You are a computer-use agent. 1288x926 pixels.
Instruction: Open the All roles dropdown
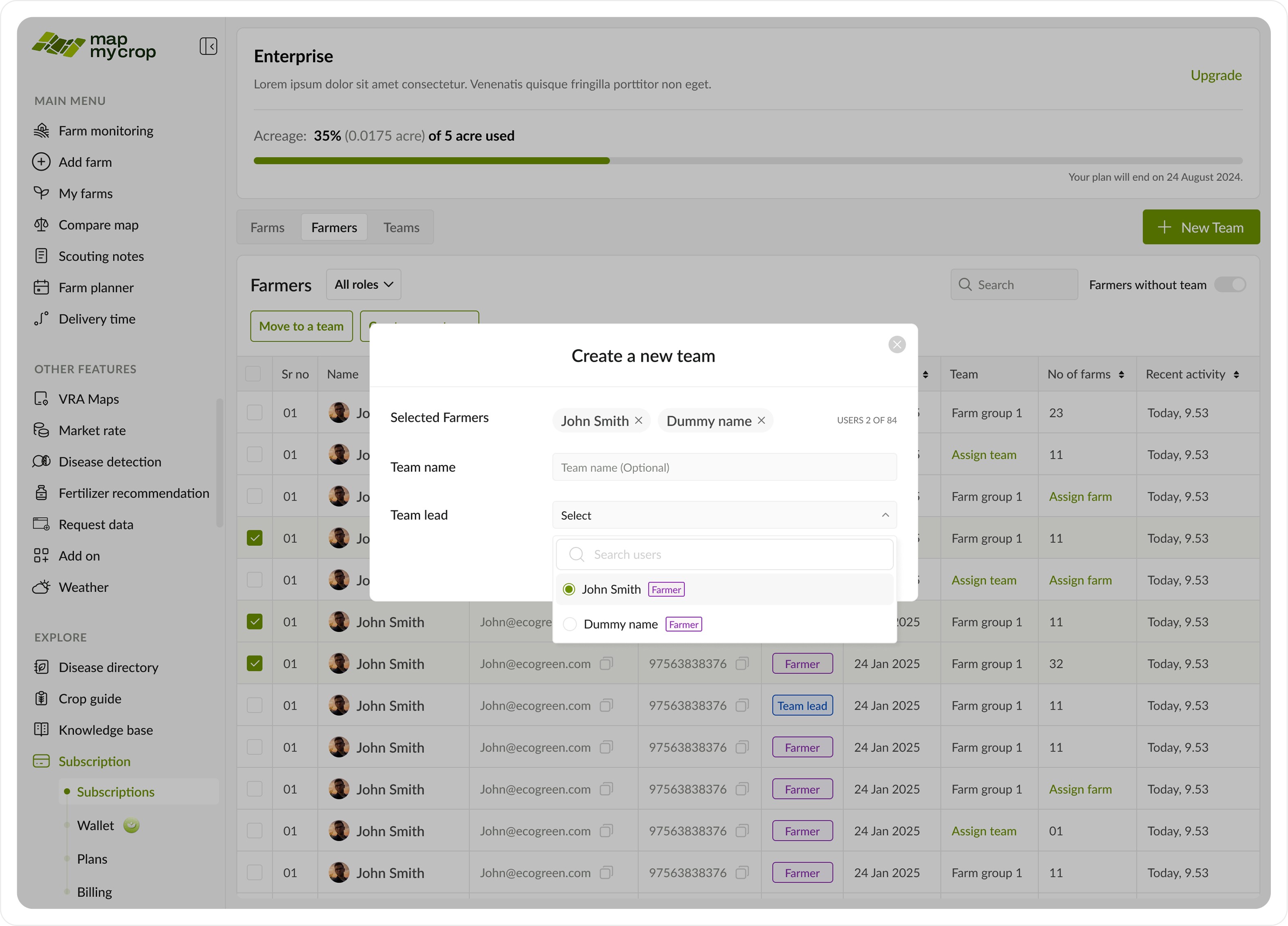(x=364, y=285)
